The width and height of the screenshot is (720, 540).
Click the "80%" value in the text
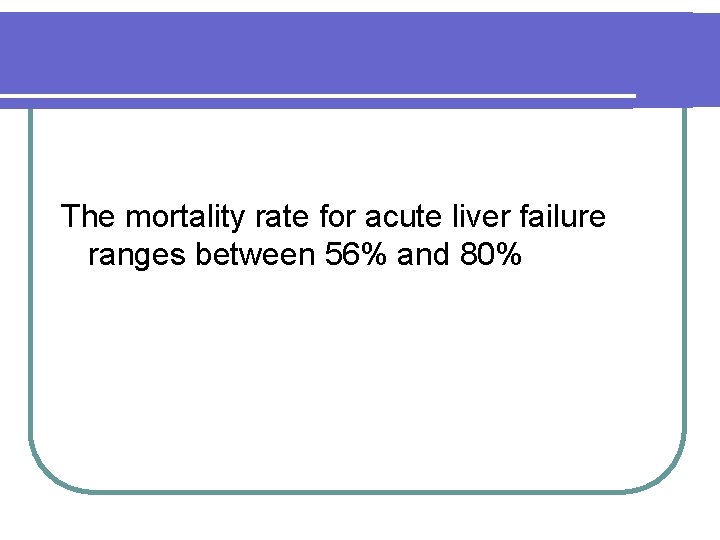[x=490, y=256]
